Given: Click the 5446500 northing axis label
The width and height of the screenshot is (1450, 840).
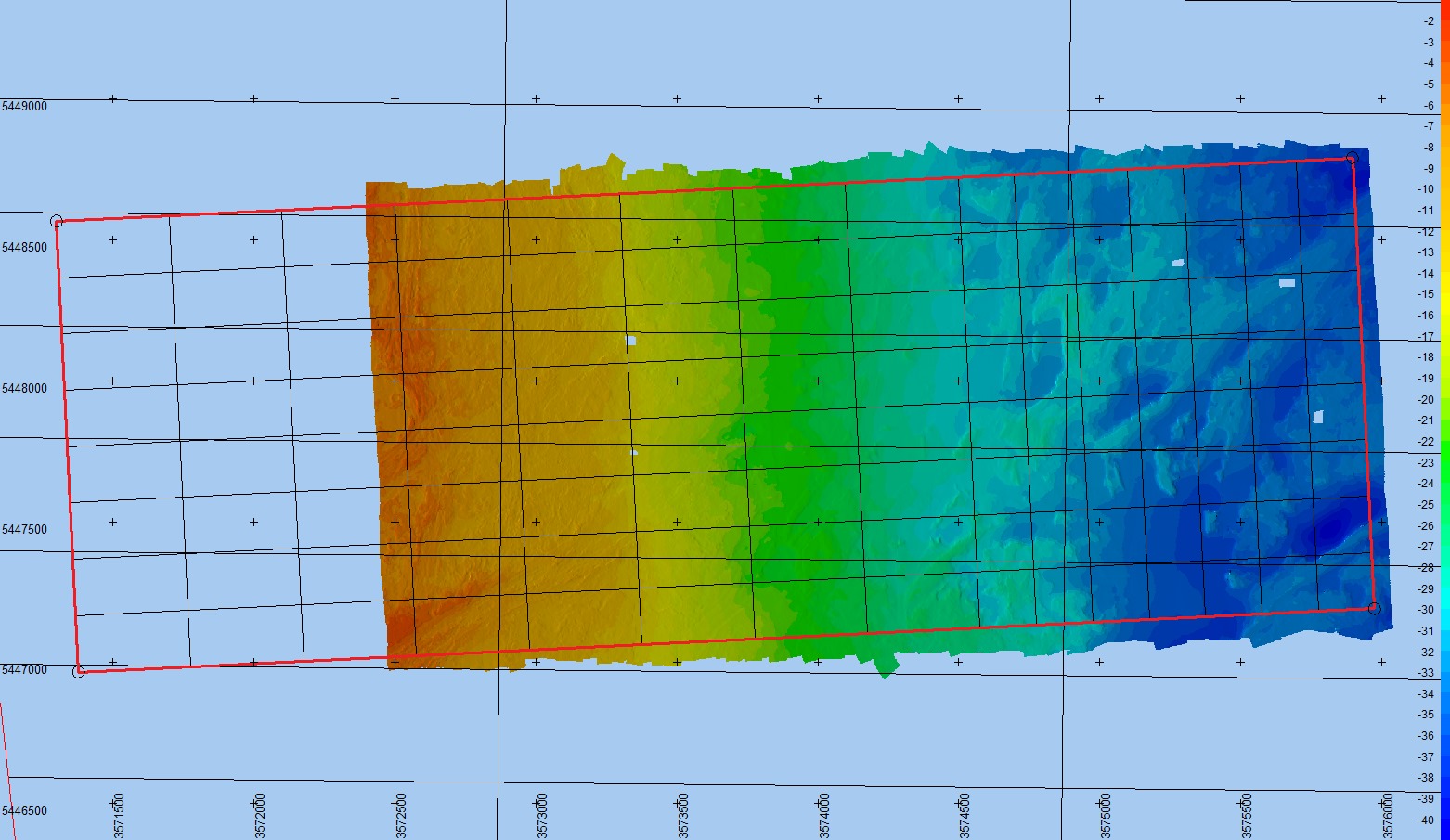Looking at the screenshot, I should 24,811.
